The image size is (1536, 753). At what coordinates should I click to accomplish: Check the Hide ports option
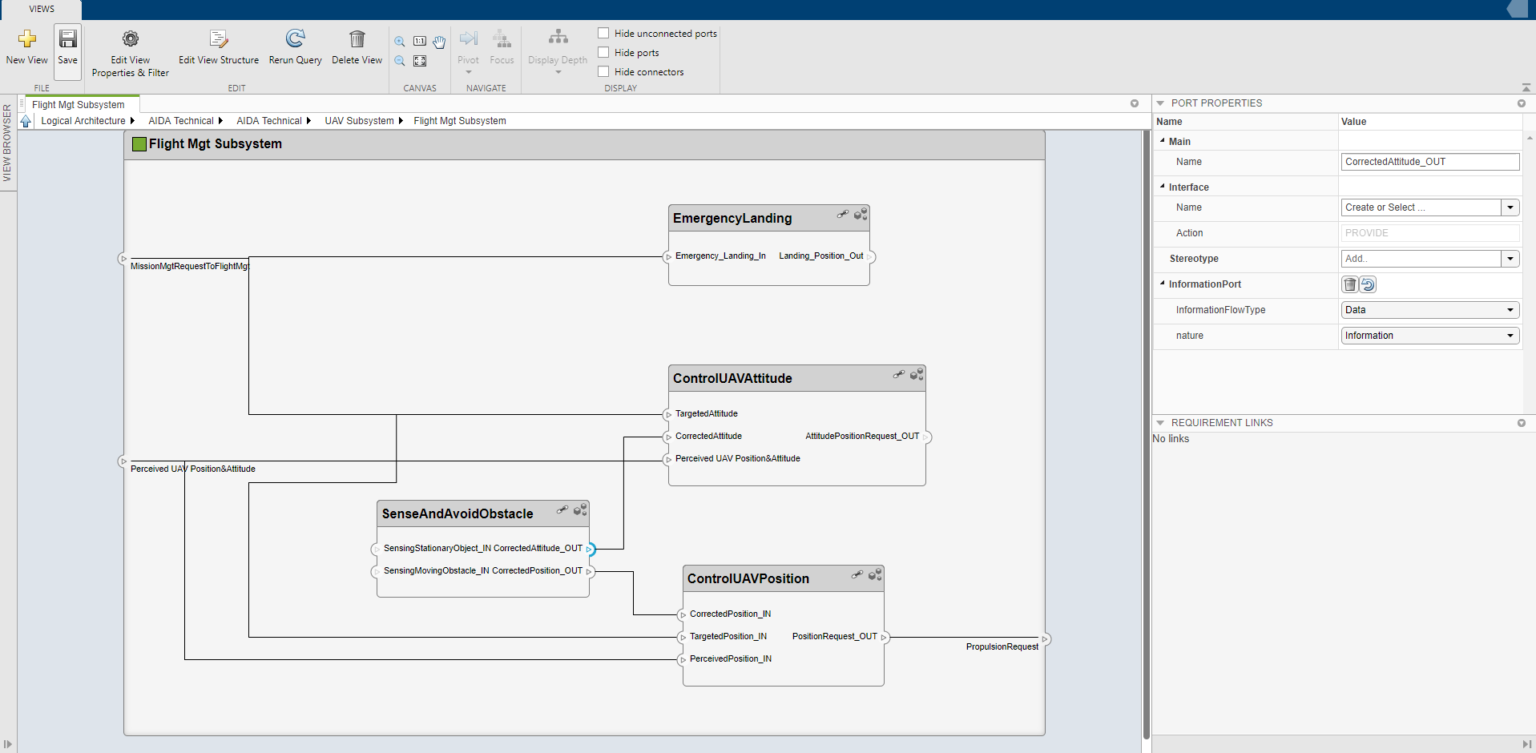603,52
